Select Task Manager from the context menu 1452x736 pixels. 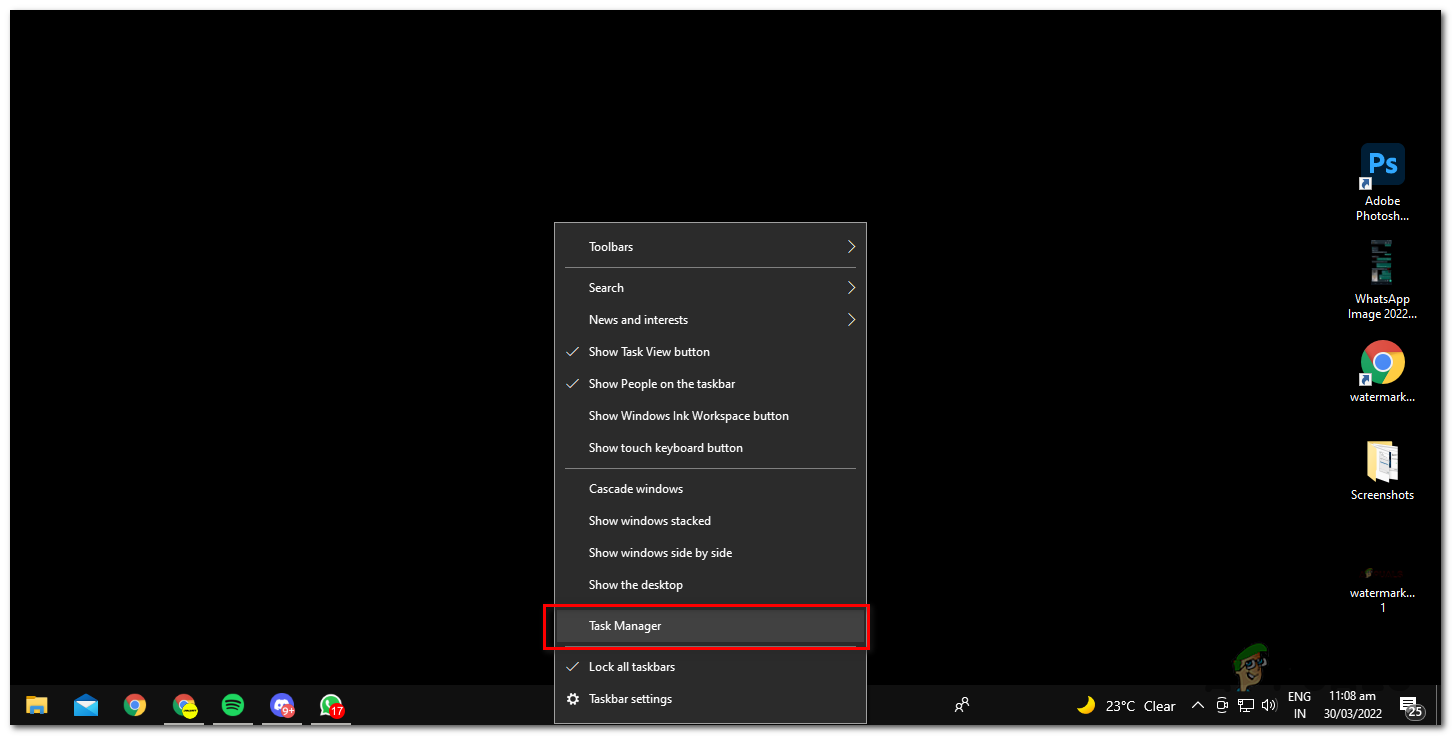click(625, 625)
